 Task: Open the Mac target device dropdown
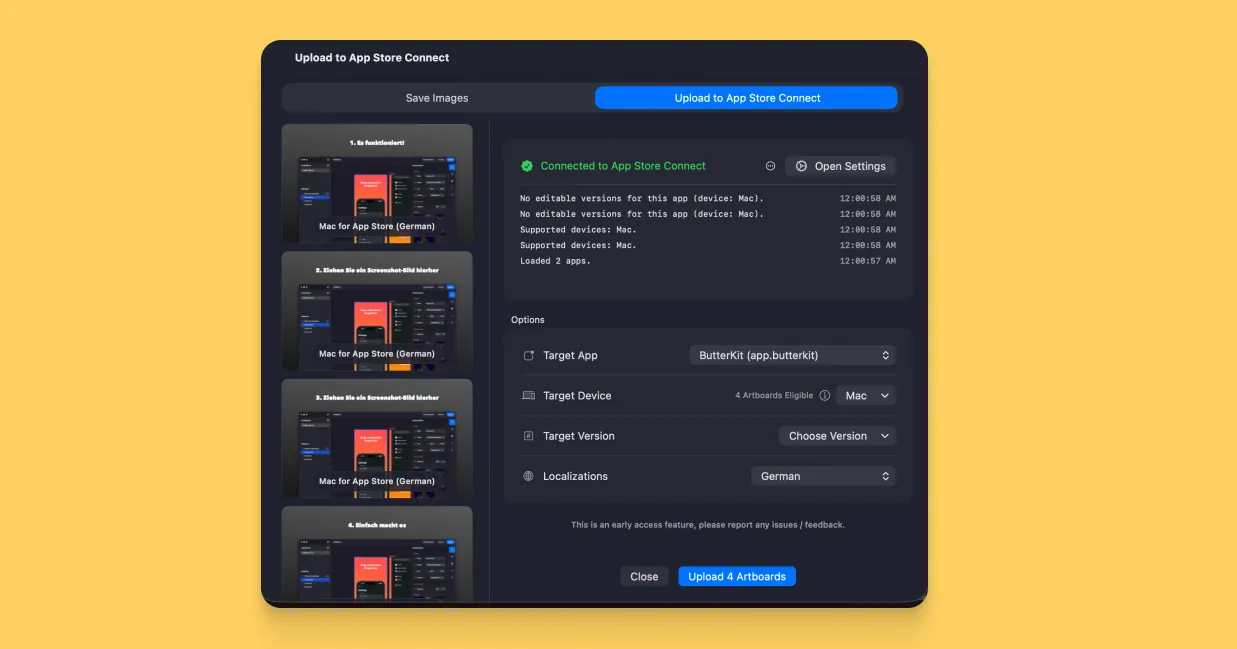(x=866, y=395)
